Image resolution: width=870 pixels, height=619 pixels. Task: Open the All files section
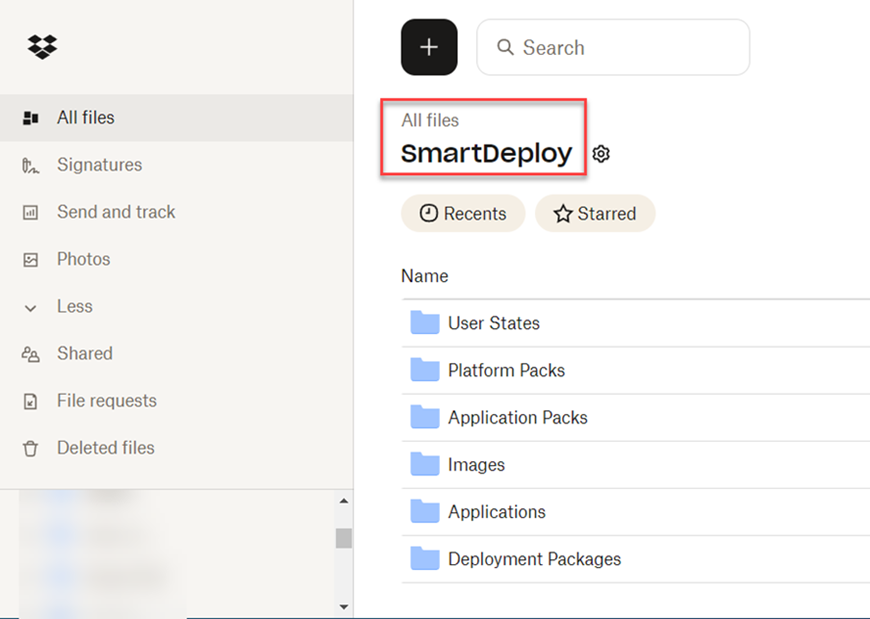tap(176, 118)
